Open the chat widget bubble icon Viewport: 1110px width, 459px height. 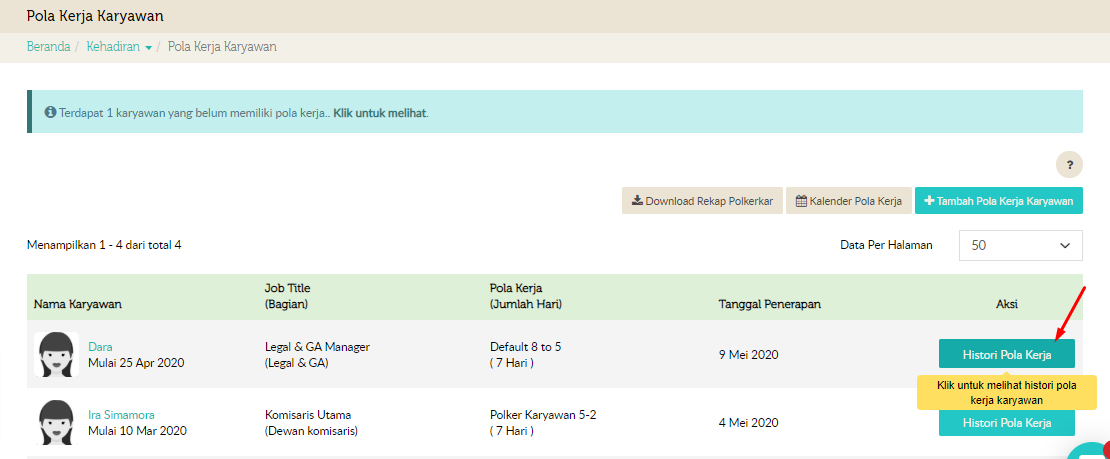(x=1092, y=451)
